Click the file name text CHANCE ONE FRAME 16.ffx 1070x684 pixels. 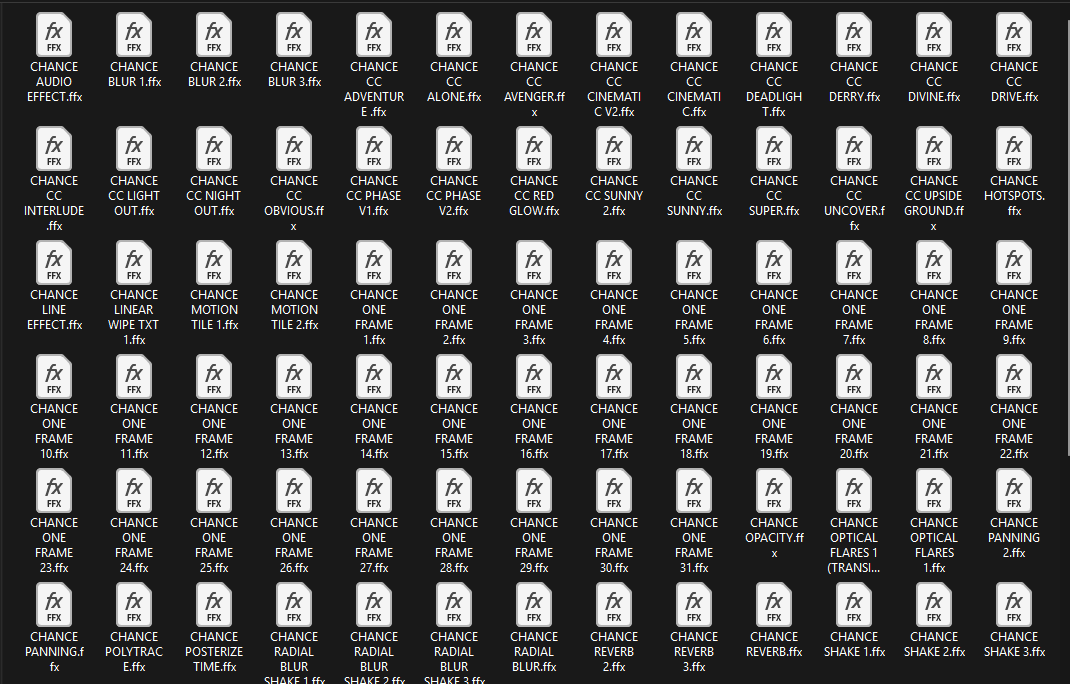pyautogui.click(x=534, y=431)
